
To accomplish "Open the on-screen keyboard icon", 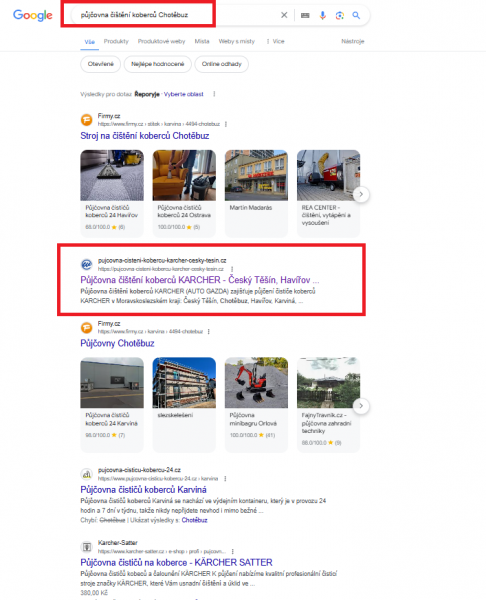I will [x=305, y=15].
